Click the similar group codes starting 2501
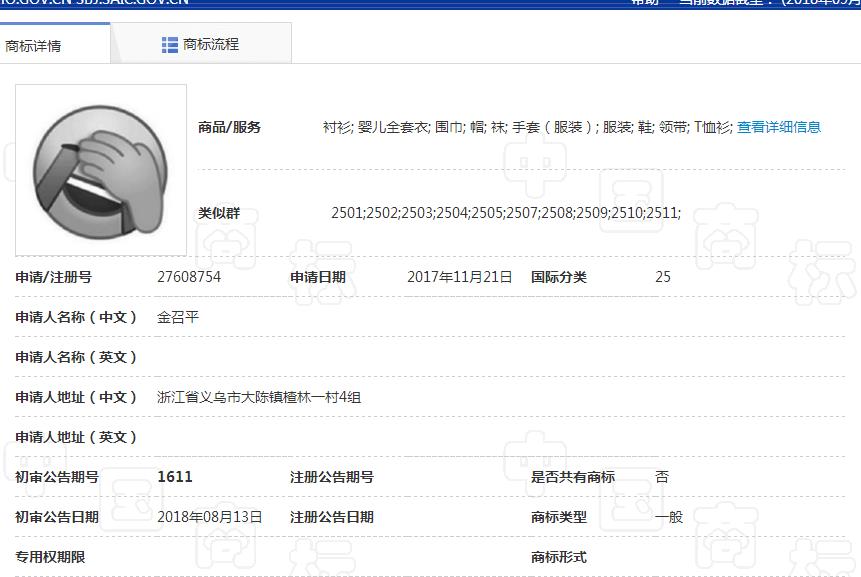861x577 pixels. click(x=505, y=213)
